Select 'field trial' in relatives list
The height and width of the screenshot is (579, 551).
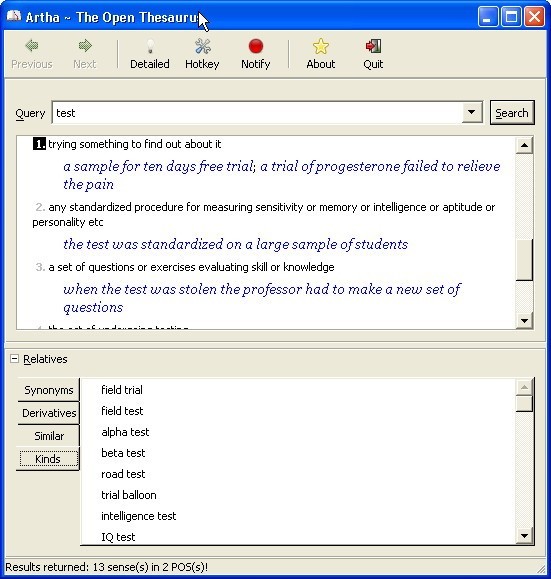[122, 390]
